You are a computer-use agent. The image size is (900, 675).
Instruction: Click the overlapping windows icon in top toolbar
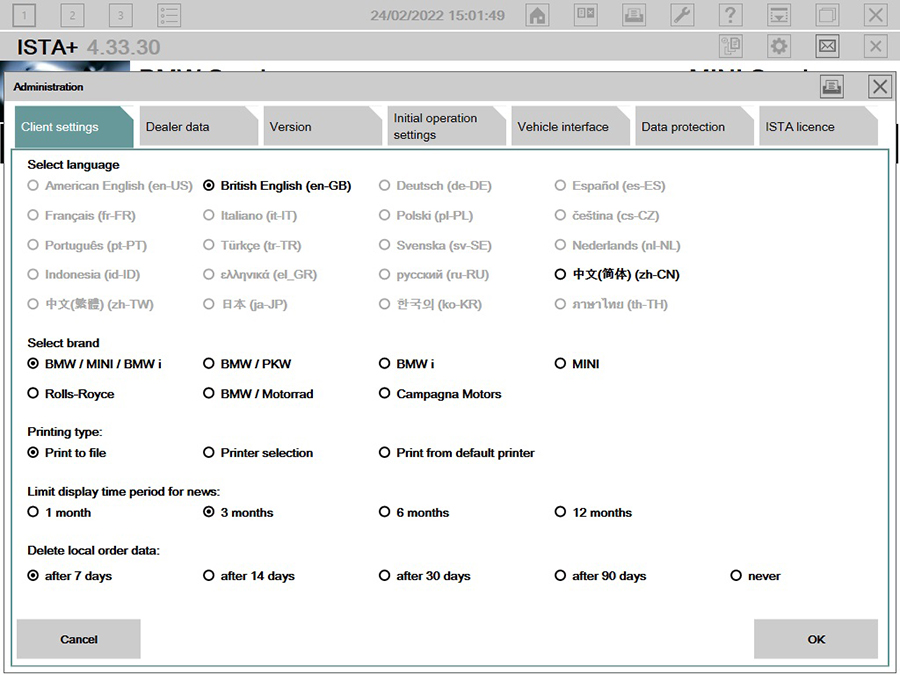(827, 15)
